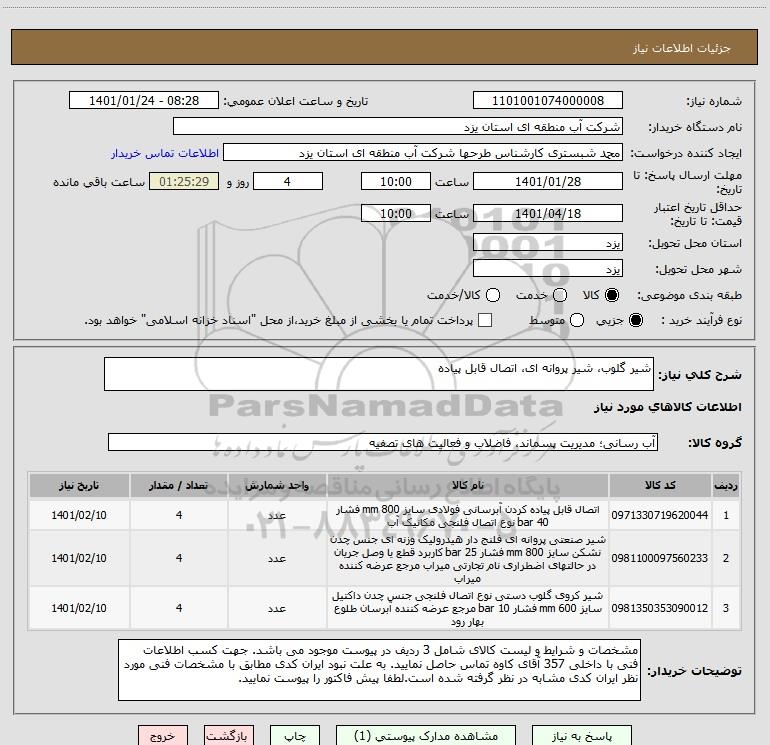770x745 pixels.
Task: Click item name اتصال قابل پیاده کردن آبرسانی
Action: pyautogui.click(x=468, y=516)
